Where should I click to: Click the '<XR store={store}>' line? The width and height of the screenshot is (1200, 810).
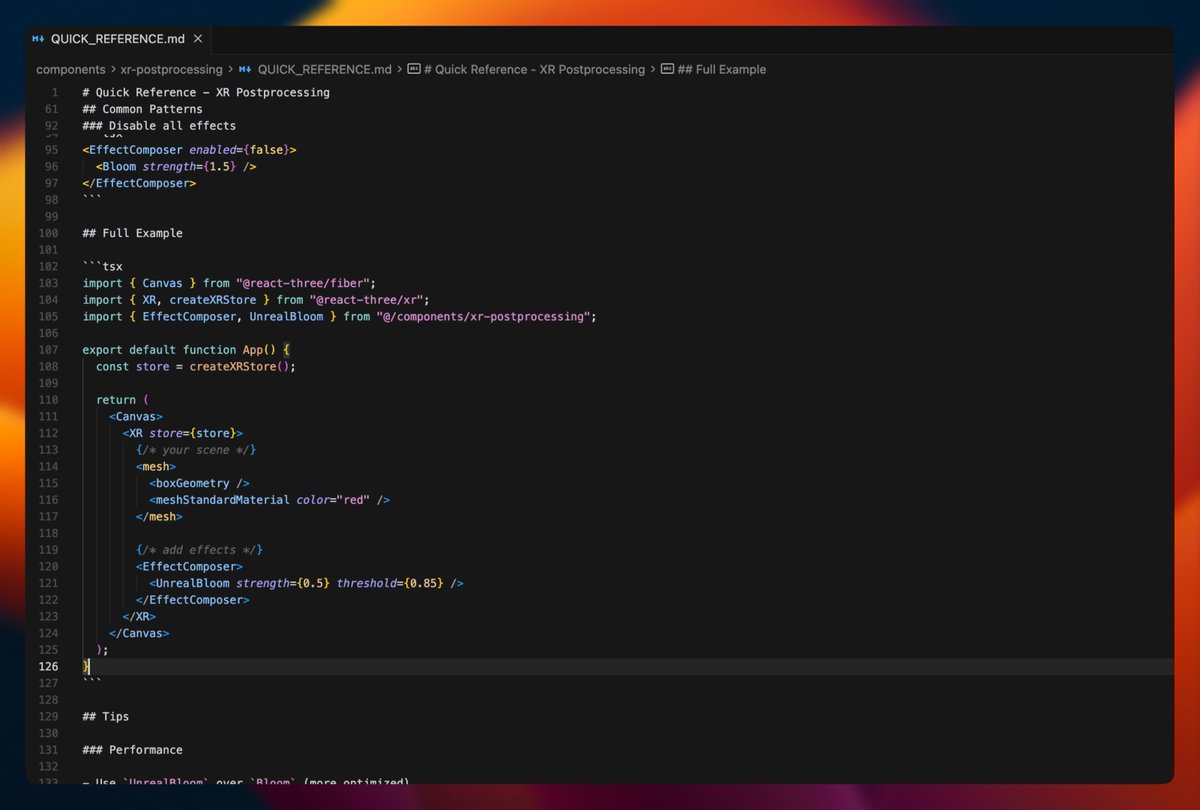click(183, 433)
